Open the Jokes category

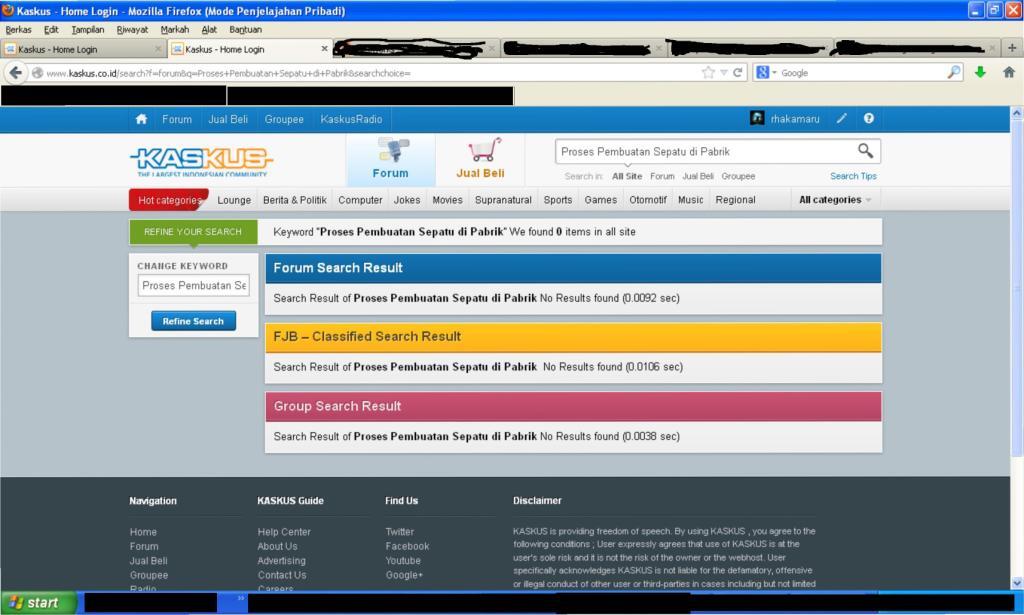[x=407, y=200]
